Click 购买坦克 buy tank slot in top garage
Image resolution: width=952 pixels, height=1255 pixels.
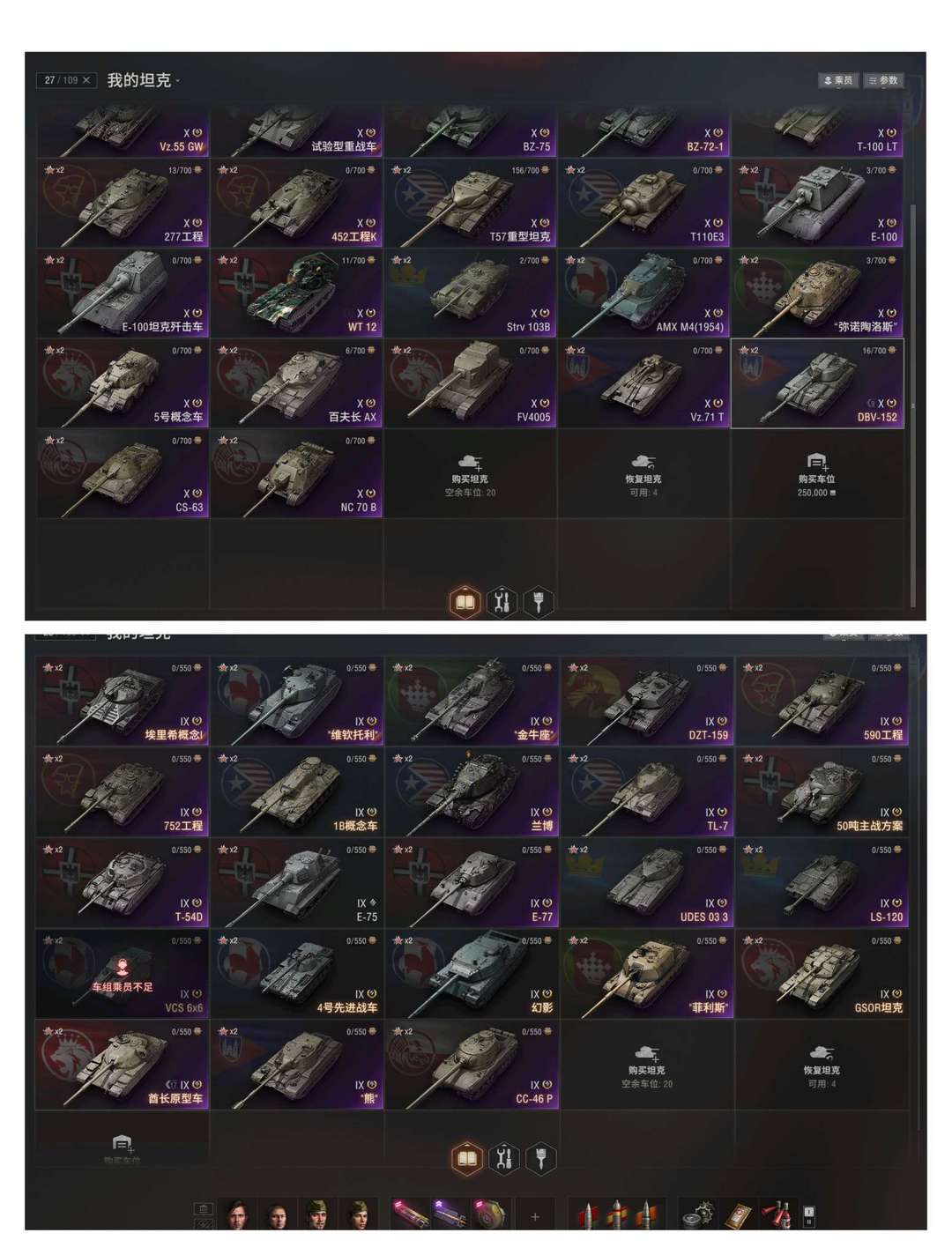coord(470,474)
